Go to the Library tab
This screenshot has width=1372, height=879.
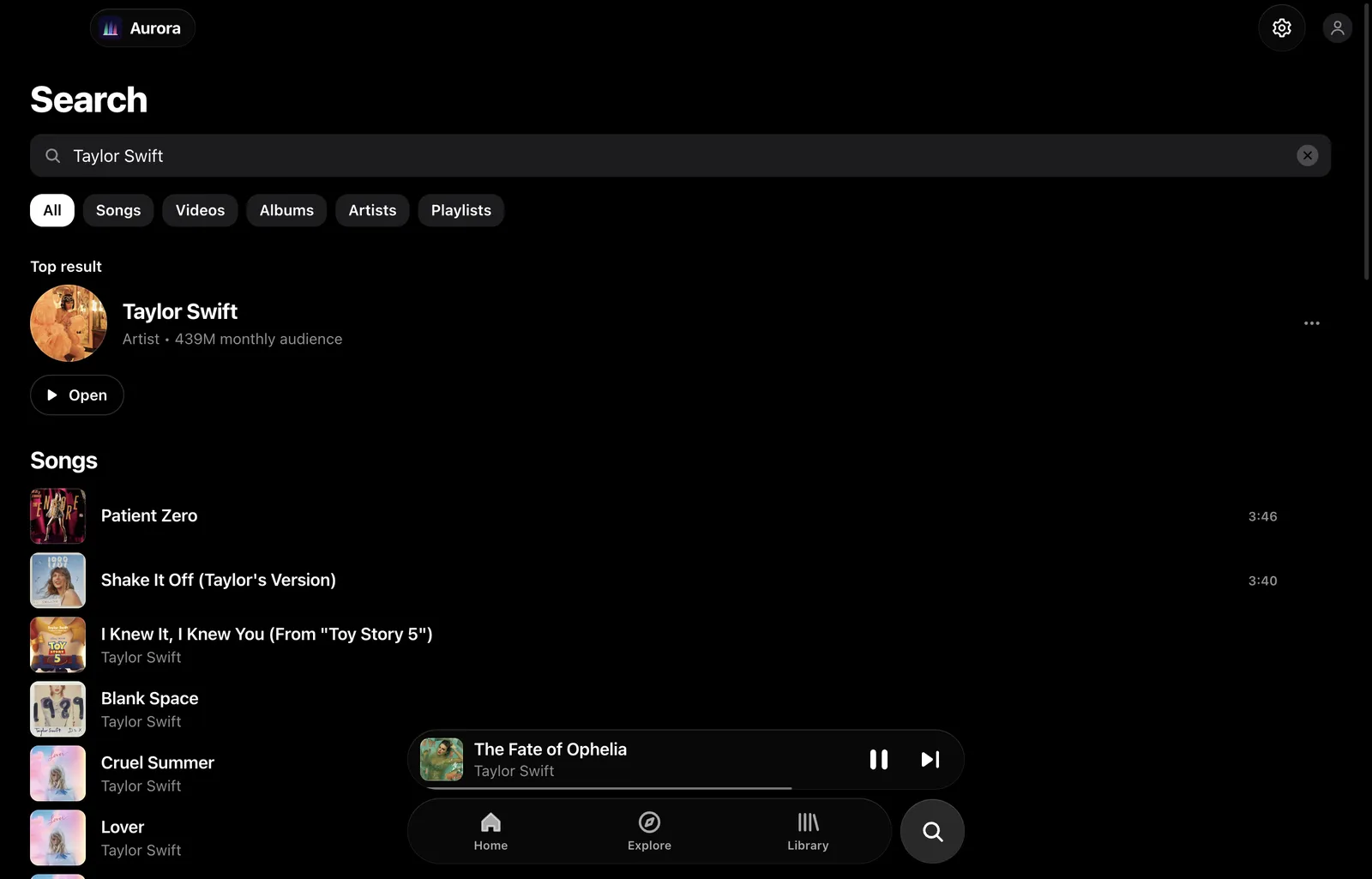pyautogui.click(x=808, y=832)
